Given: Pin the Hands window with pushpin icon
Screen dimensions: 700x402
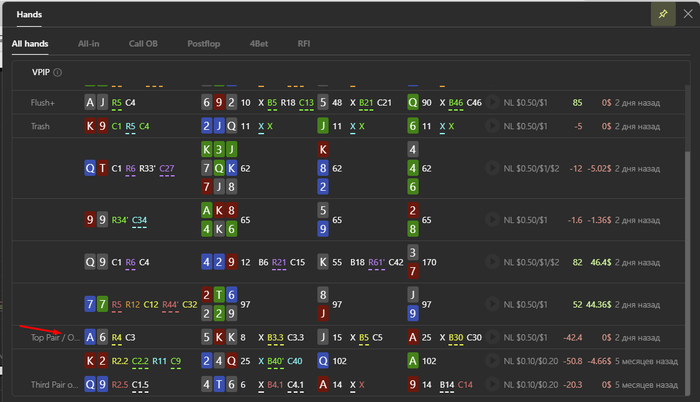Looking at the screenshot, I should [x=663, y=14].
